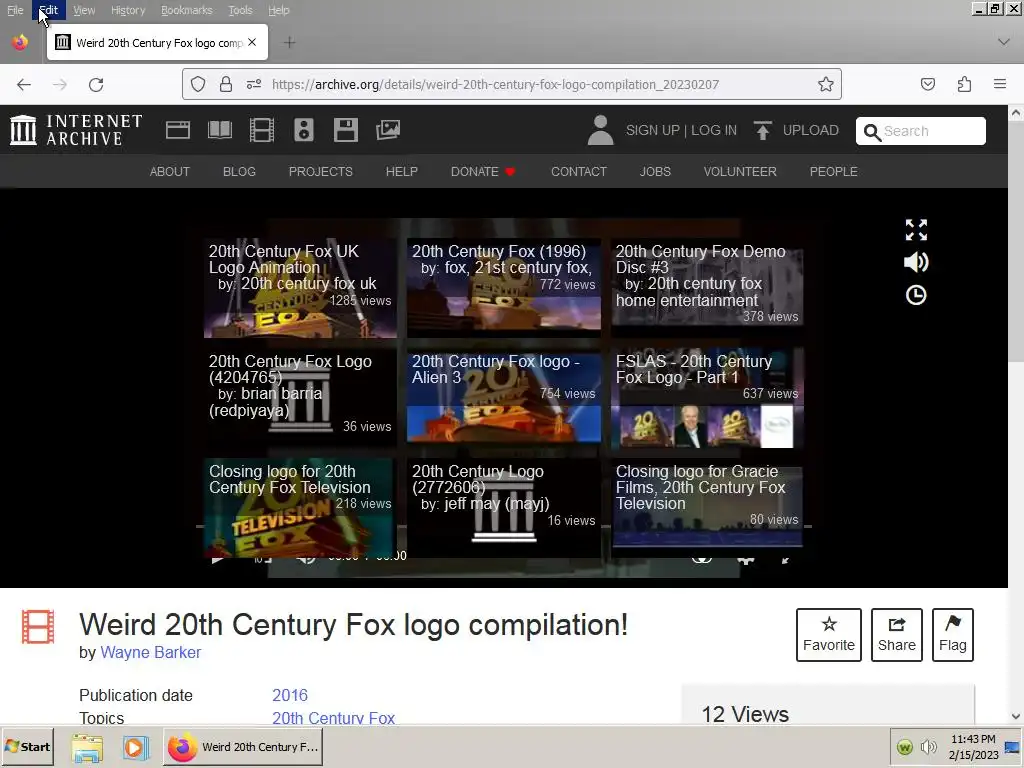Viewport: 1024px width, 768px height.
Task: Mute the video with the speaker icon
Action: tap(916, 262)
